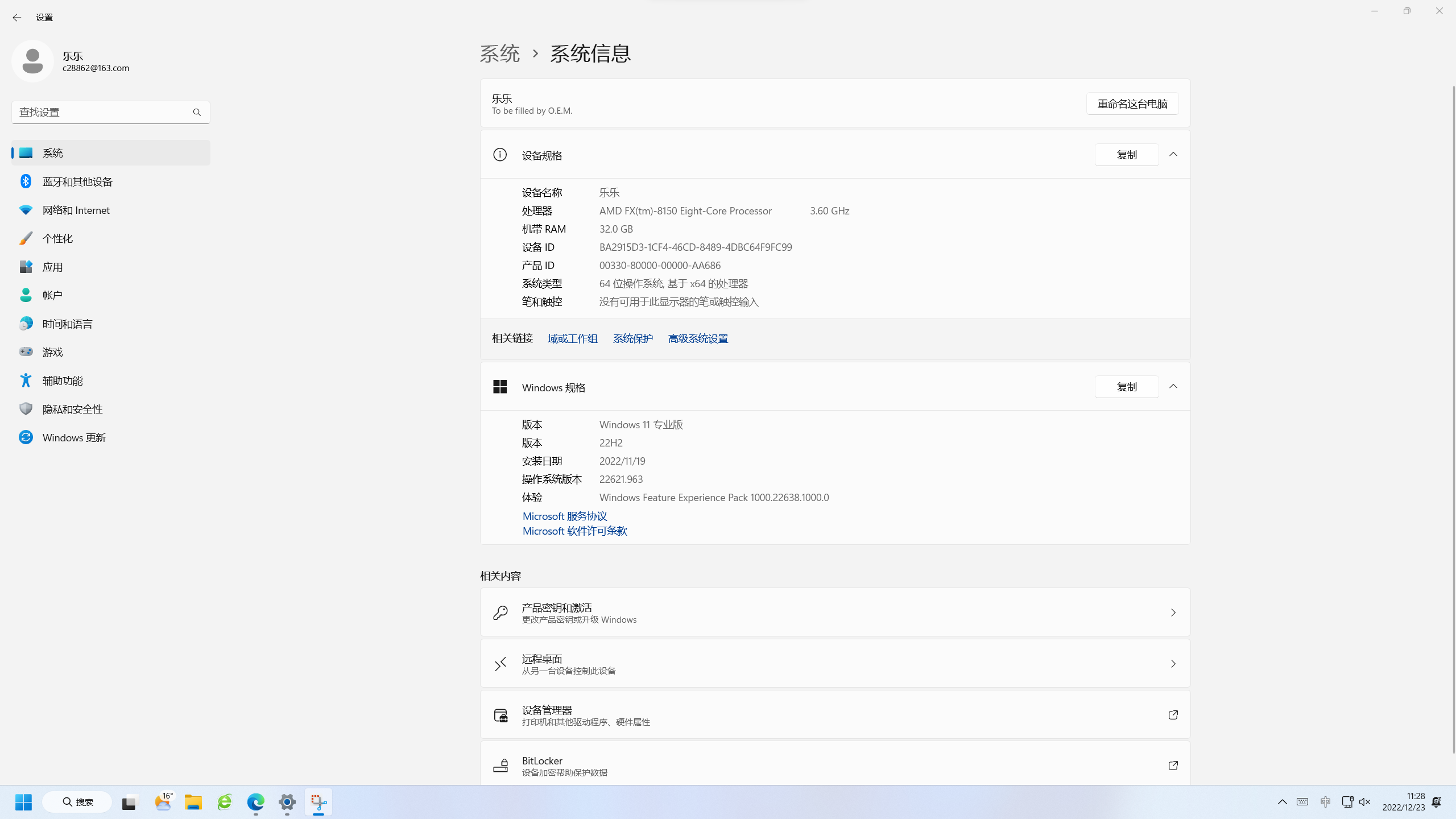Open 隐私和安全性 settings

click(111, 409)
